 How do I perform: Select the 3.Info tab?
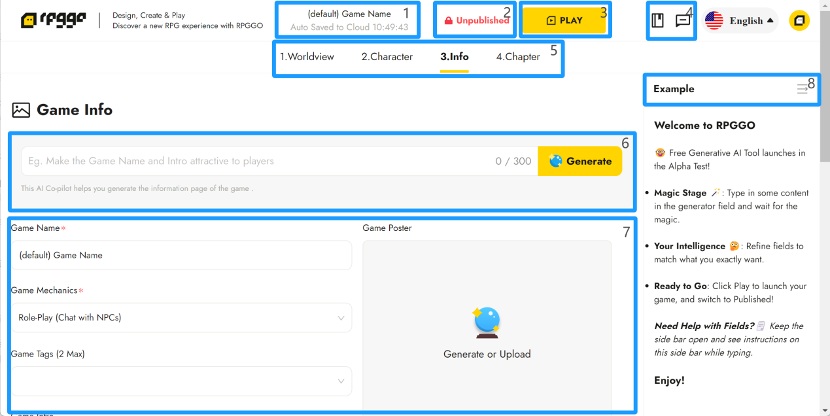[454, 57]
